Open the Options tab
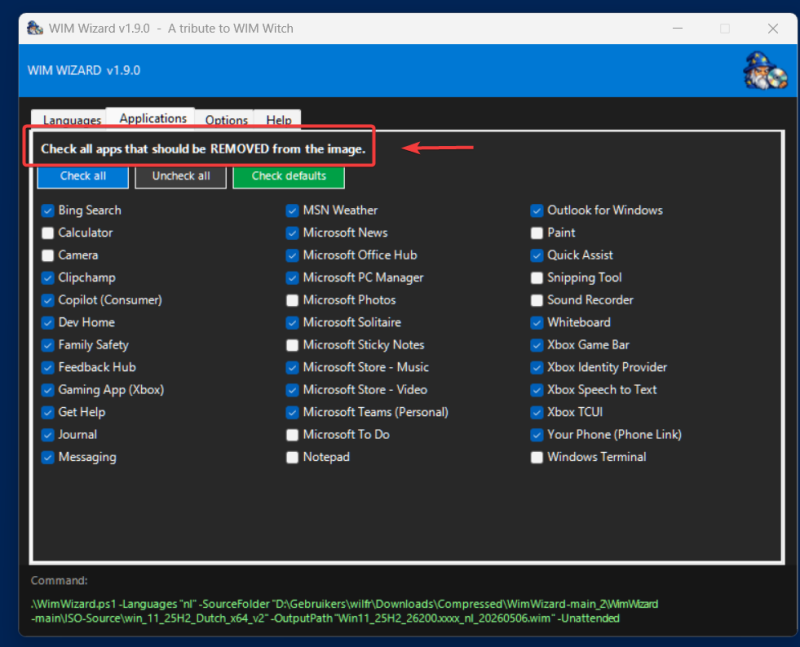The image size is (800, 647). 226,120
